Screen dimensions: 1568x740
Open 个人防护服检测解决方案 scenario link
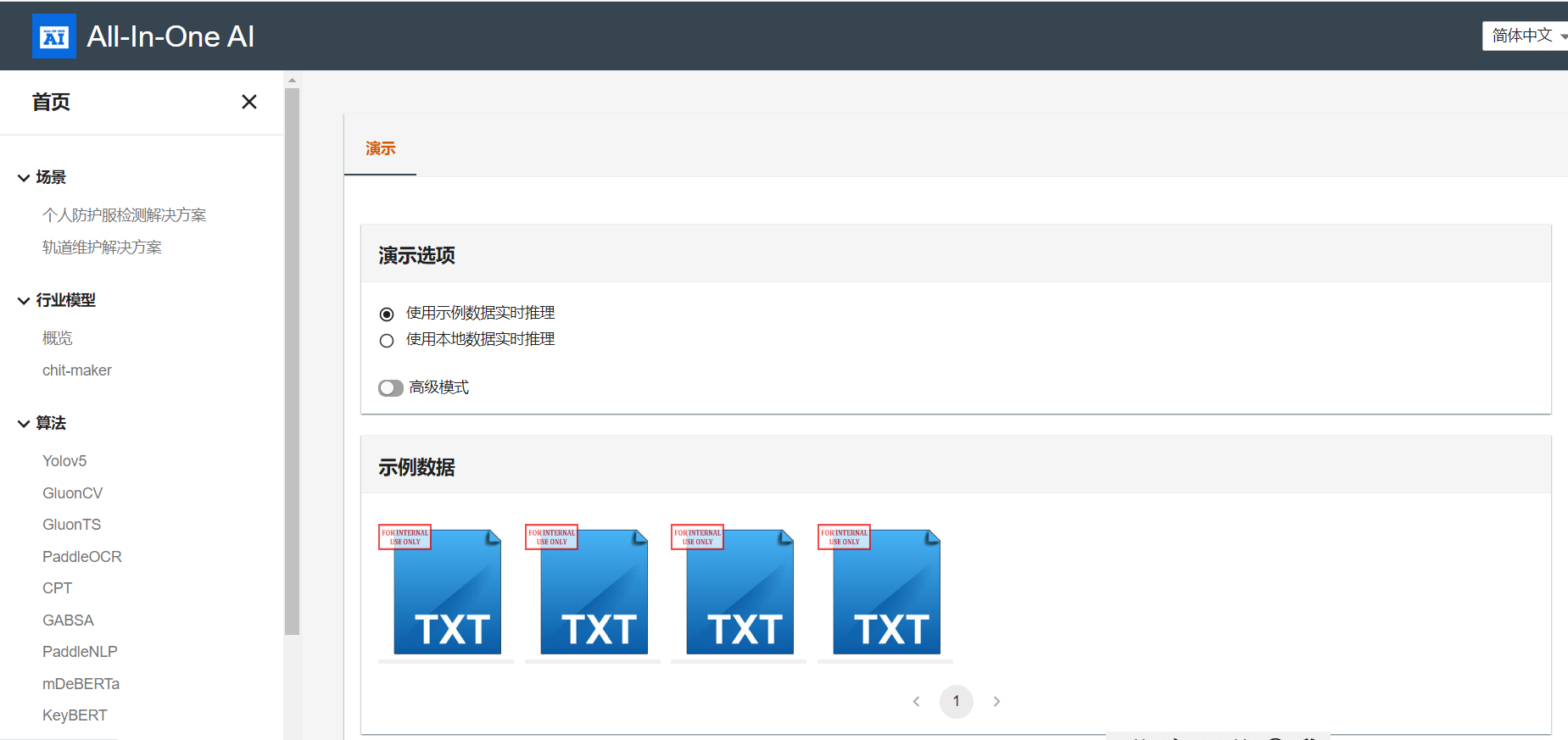pyautogui.click(x=124, y=215)
